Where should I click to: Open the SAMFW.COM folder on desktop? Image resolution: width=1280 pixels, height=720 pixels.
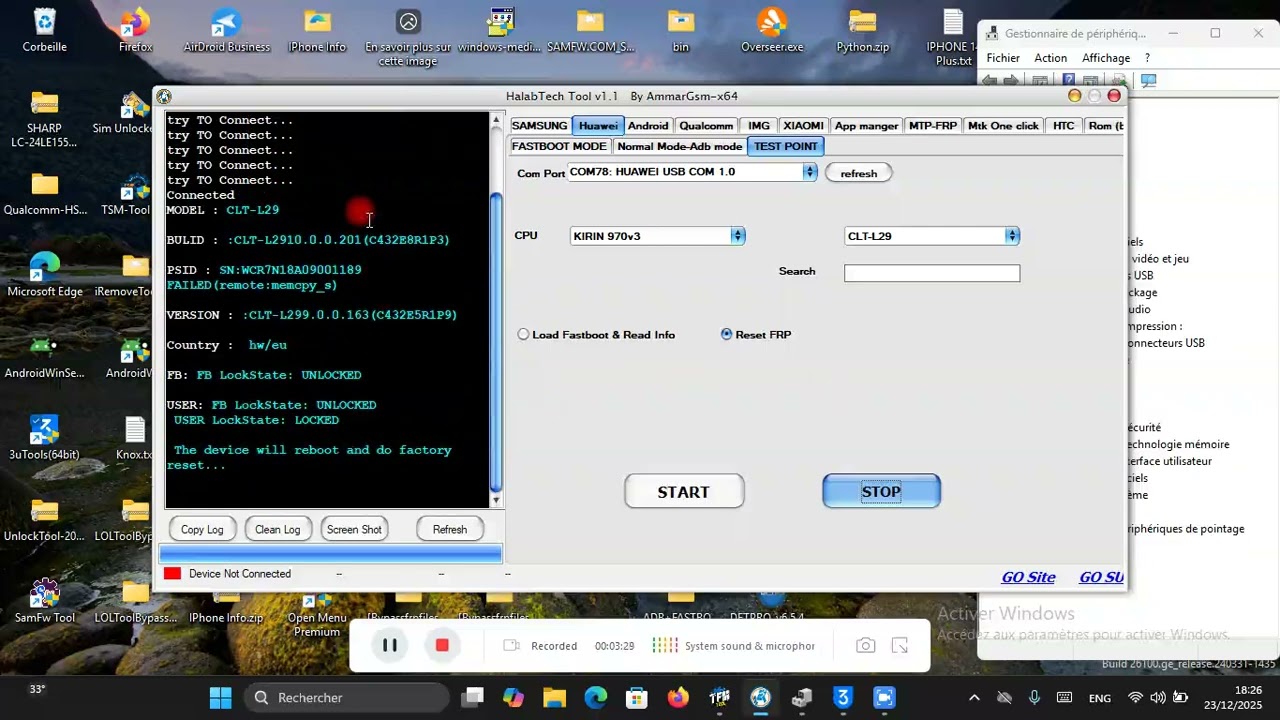tap(590, 30)
